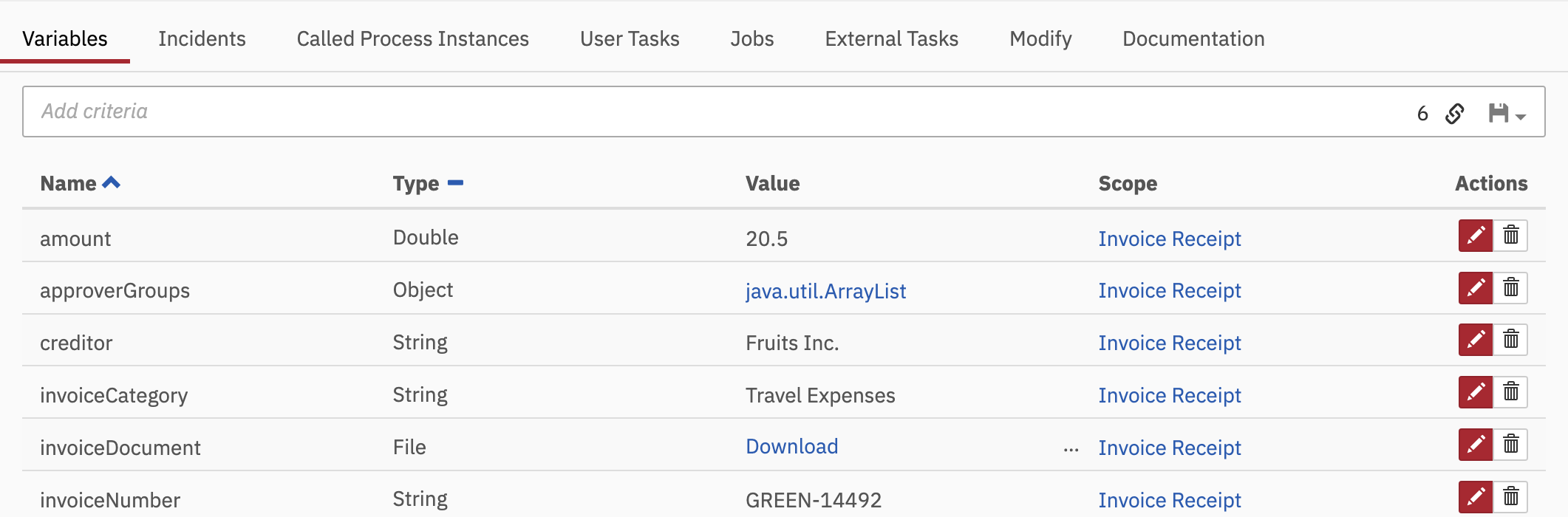1568x517 pixels.
Task: Download the invoiceDocument file
Action: coord(791,446)
